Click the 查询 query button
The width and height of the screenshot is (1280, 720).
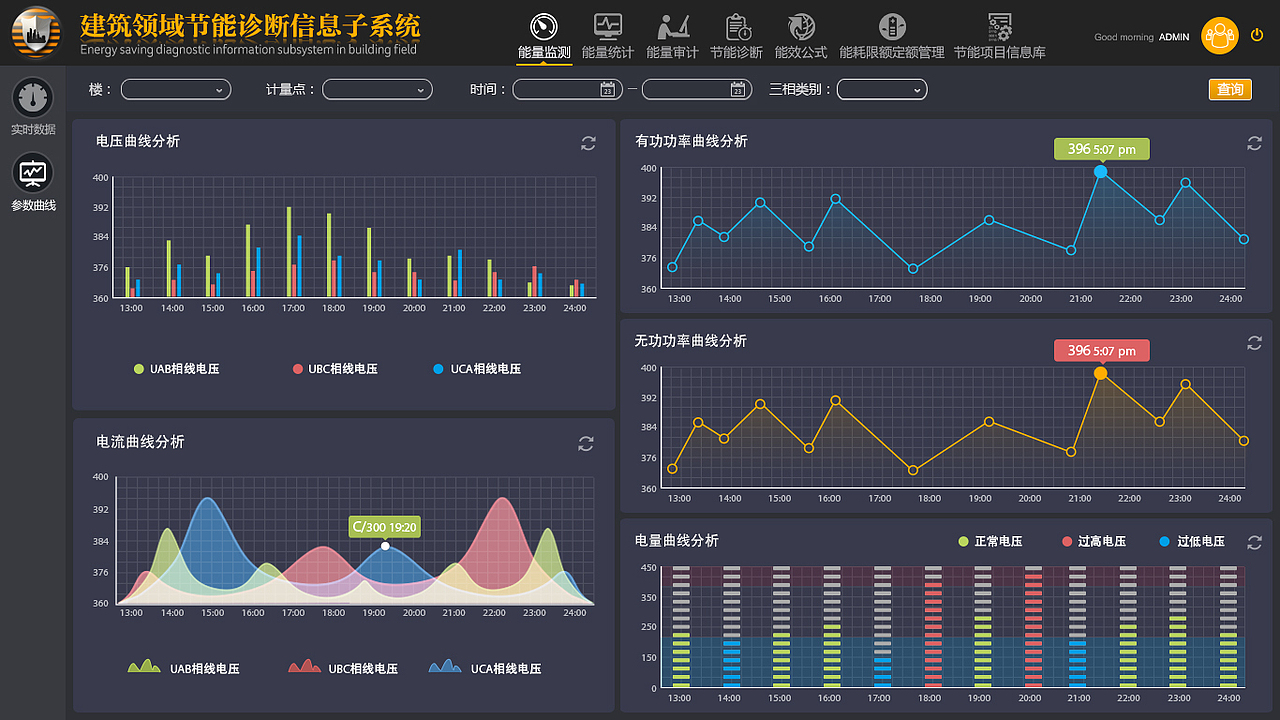click(x=1230, y=90)
